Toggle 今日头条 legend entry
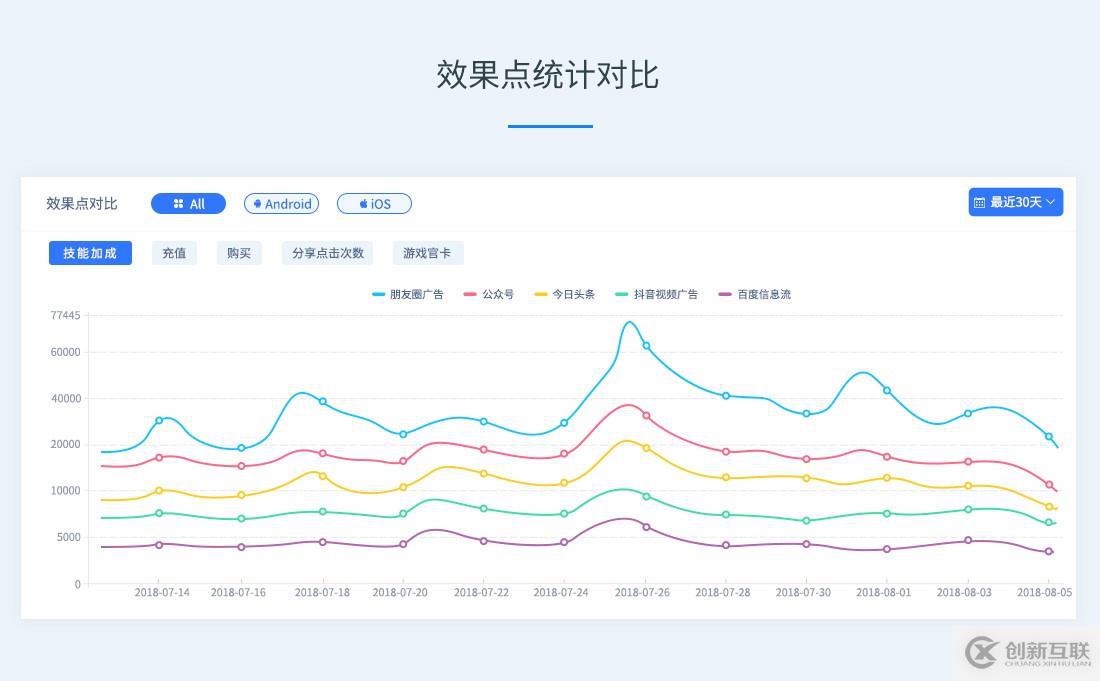The width and height of the screenshot is (1100, 681). (x=565, y=294)
